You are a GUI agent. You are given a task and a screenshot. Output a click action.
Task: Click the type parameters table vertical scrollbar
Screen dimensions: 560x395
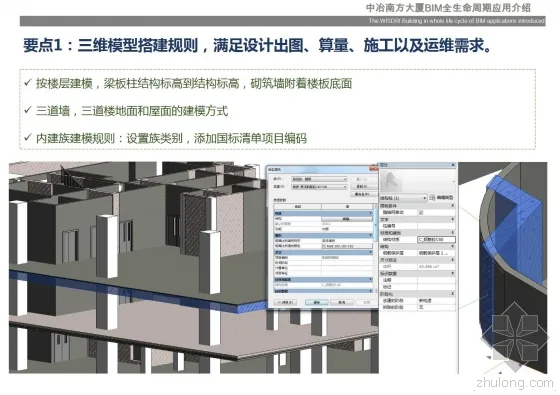(x=375, y=225)
